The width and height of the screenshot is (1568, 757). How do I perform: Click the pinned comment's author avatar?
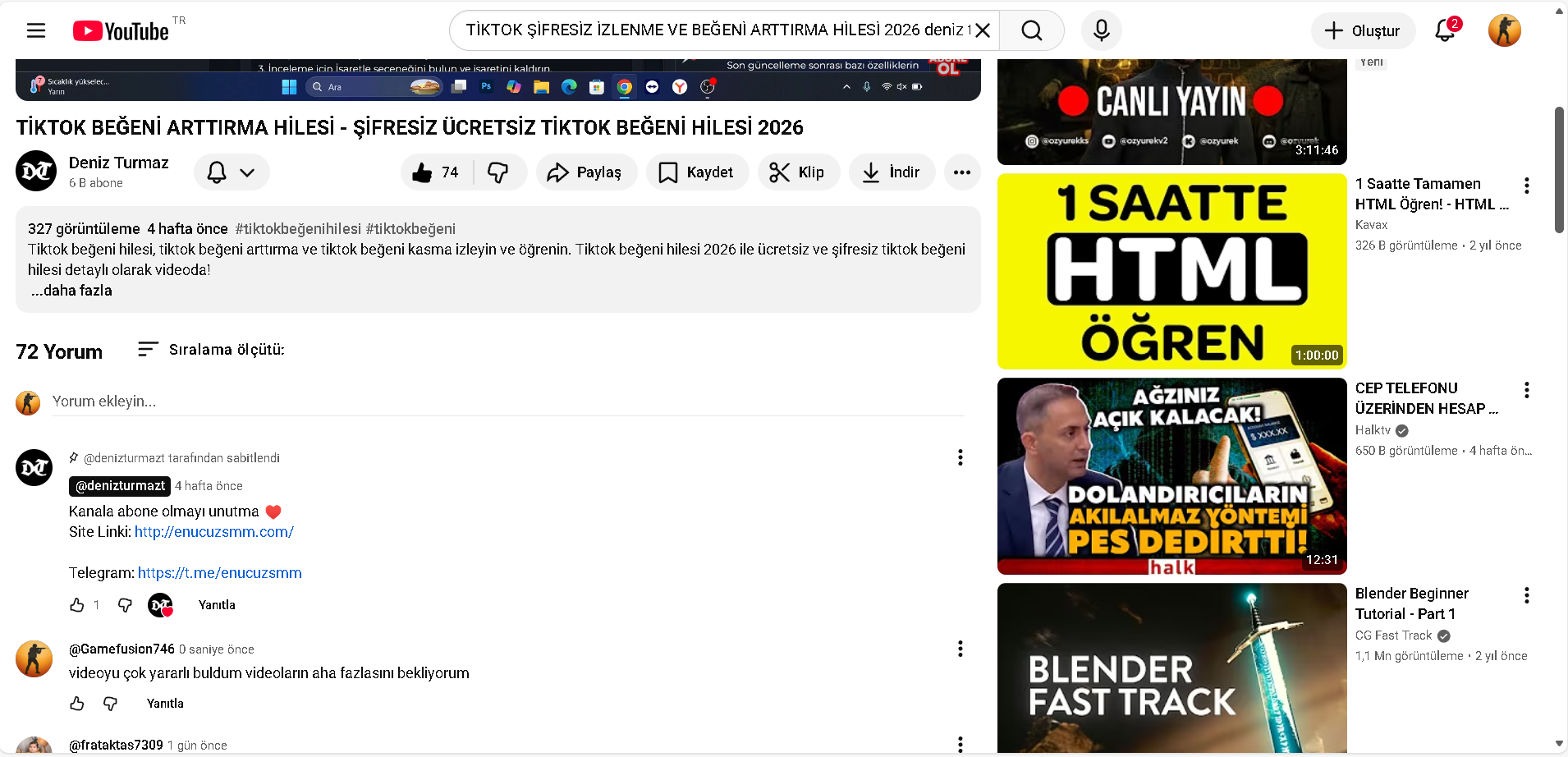coord(34,467)
